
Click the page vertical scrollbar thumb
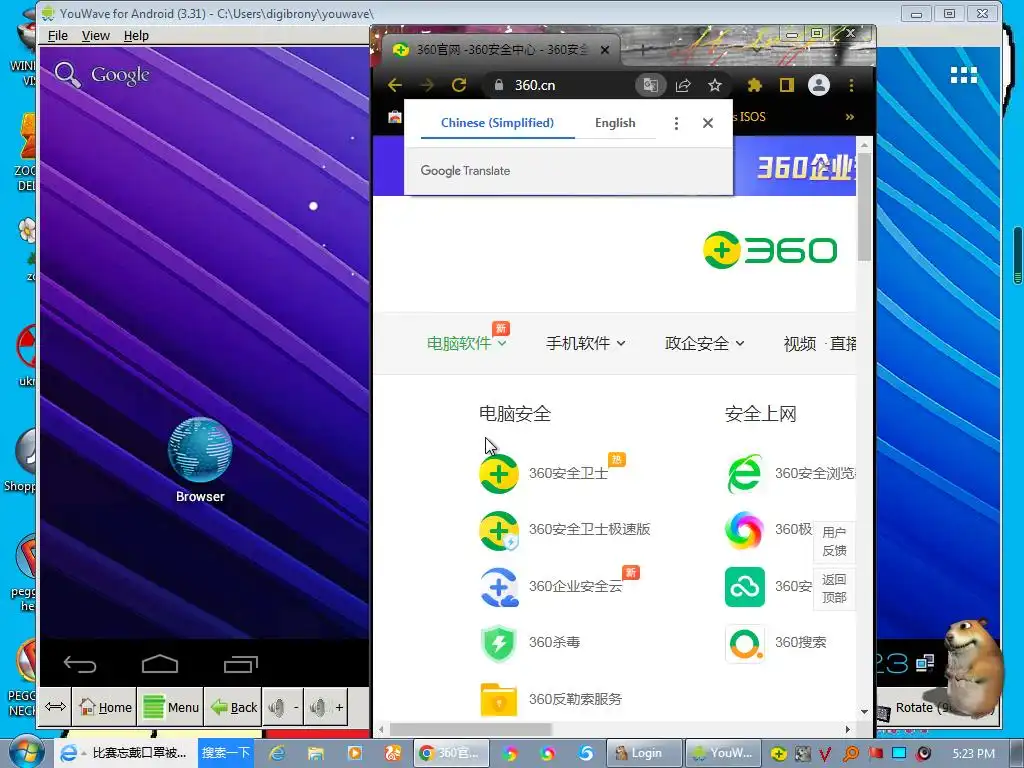coord(865,207)
